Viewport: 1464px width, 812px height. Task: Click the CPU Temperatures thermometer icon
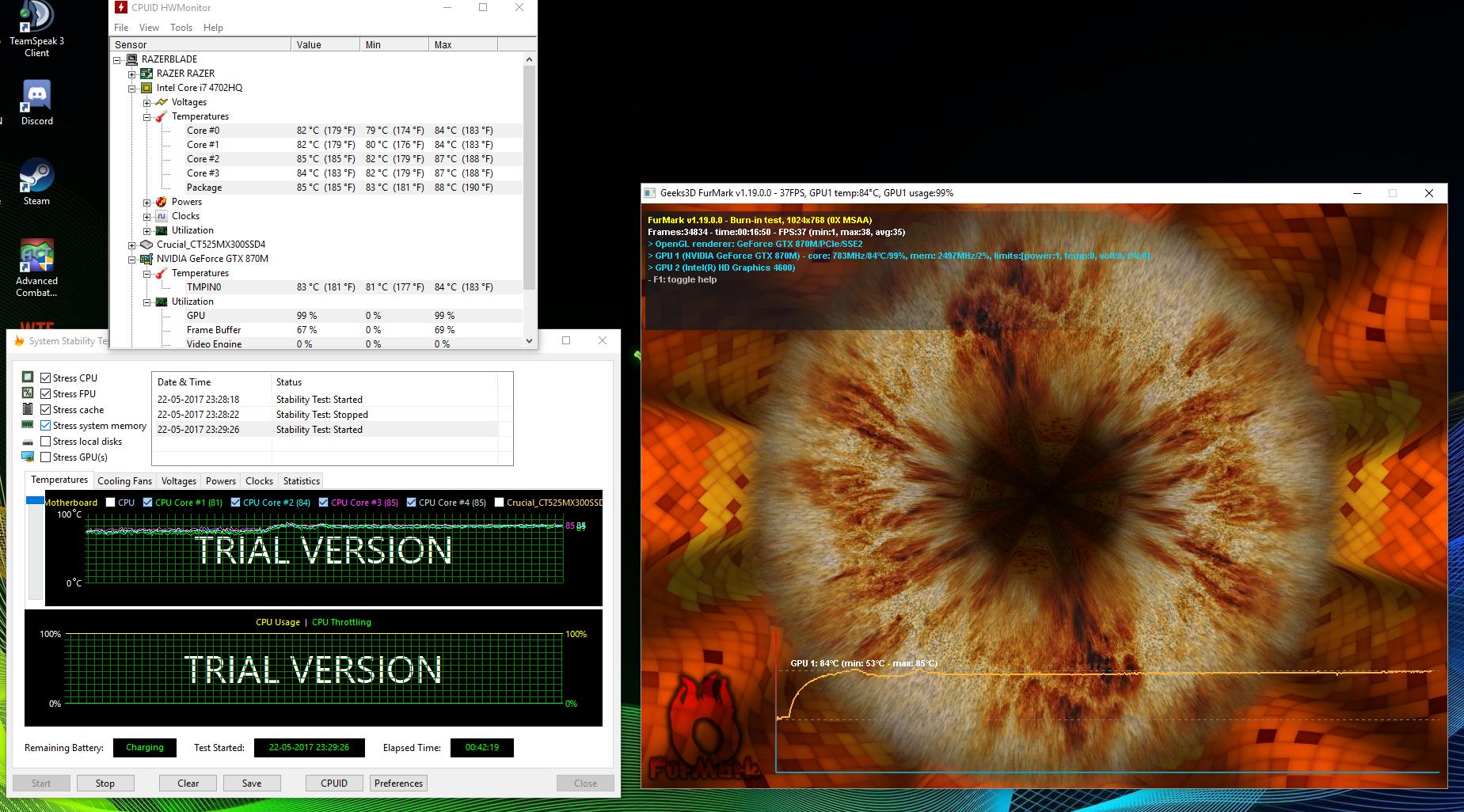tap(162, 116)
